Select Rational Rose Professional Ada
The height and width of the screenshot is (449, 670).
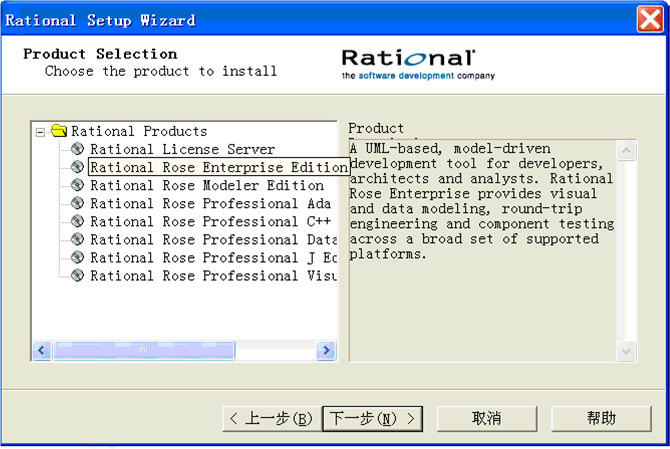[x=210, y=203]
